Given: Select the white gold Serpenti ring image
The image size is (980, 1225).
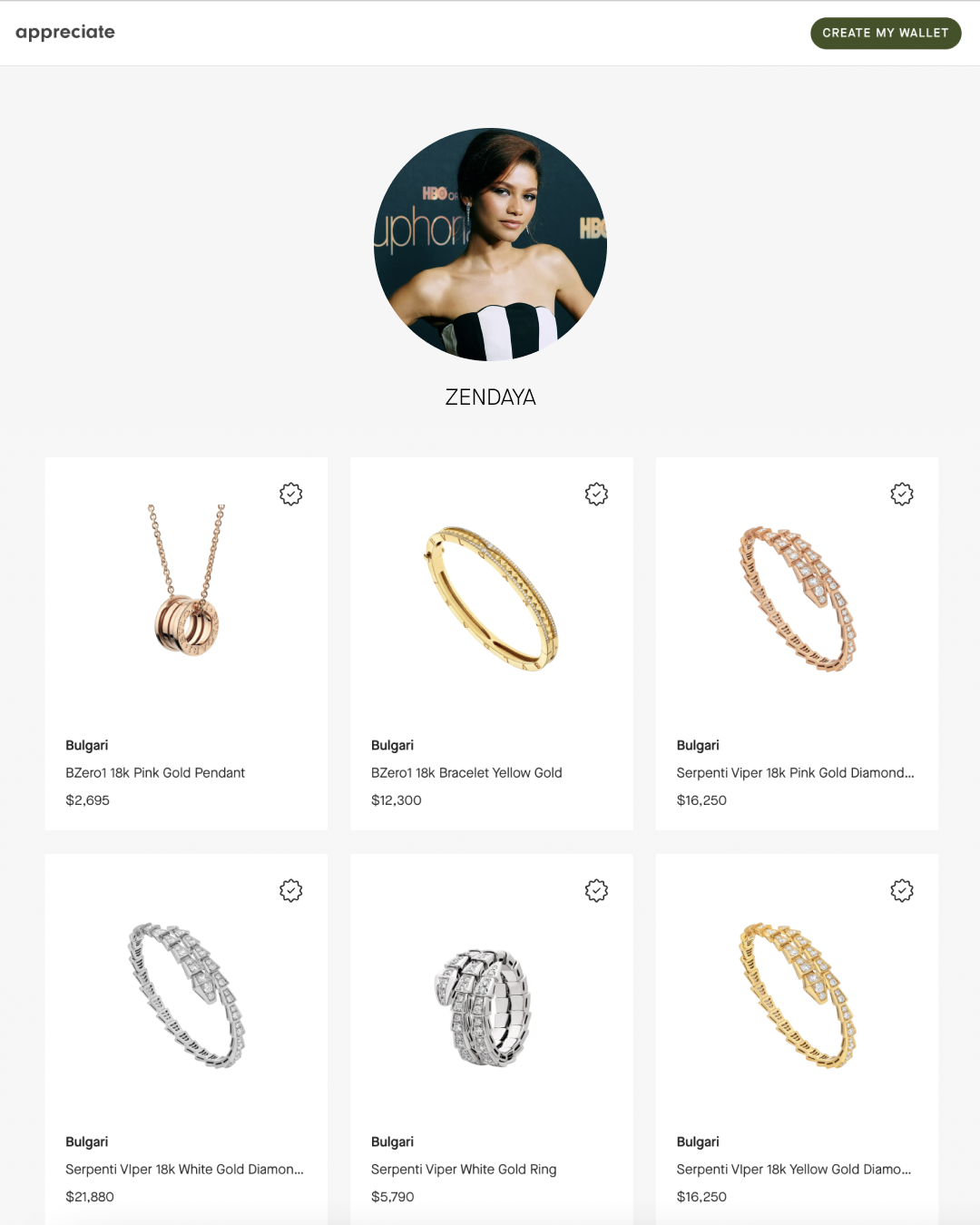Looking at the screenshot, I should (x=483, y=1007).
